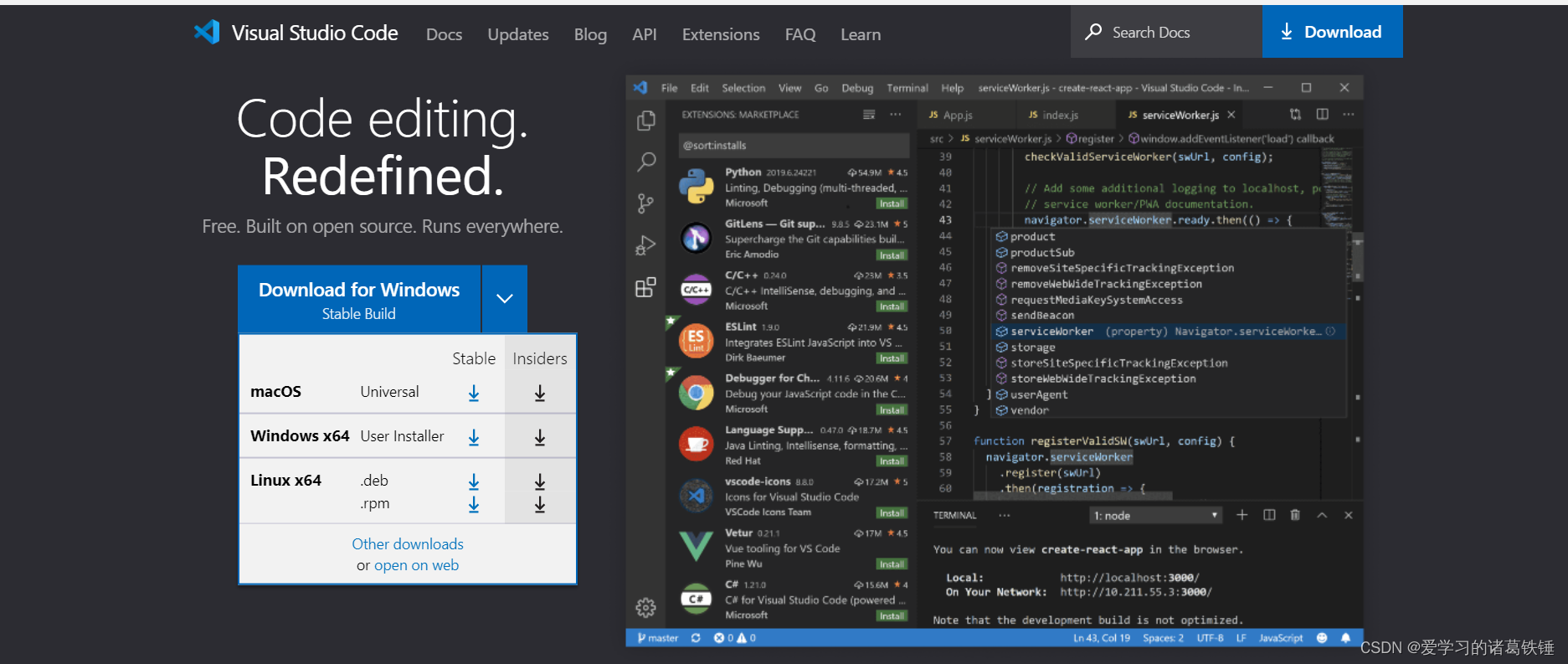Open the File menu in VS Code
This screenshot has height=664, width=1568.
point(669,88)
